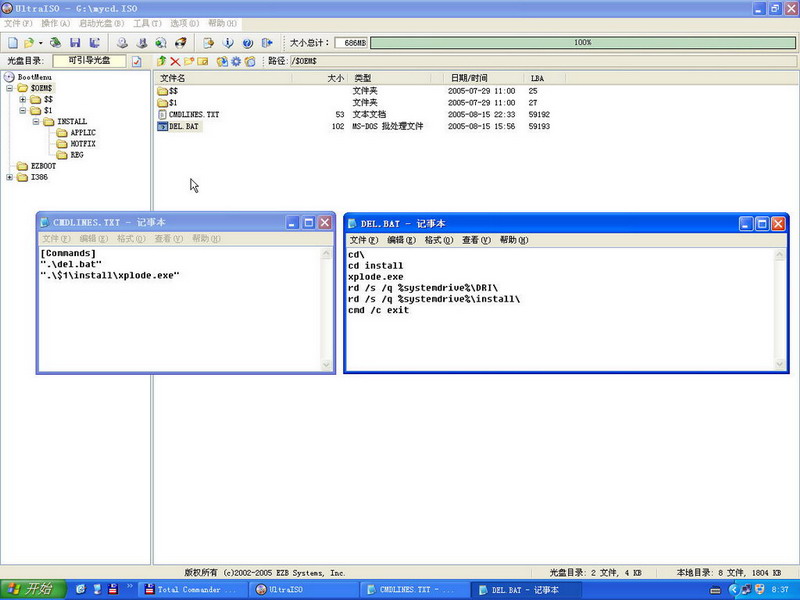
Task: Open the dropdown arrow beside the Open icon
Action: (x=40, y=43)
